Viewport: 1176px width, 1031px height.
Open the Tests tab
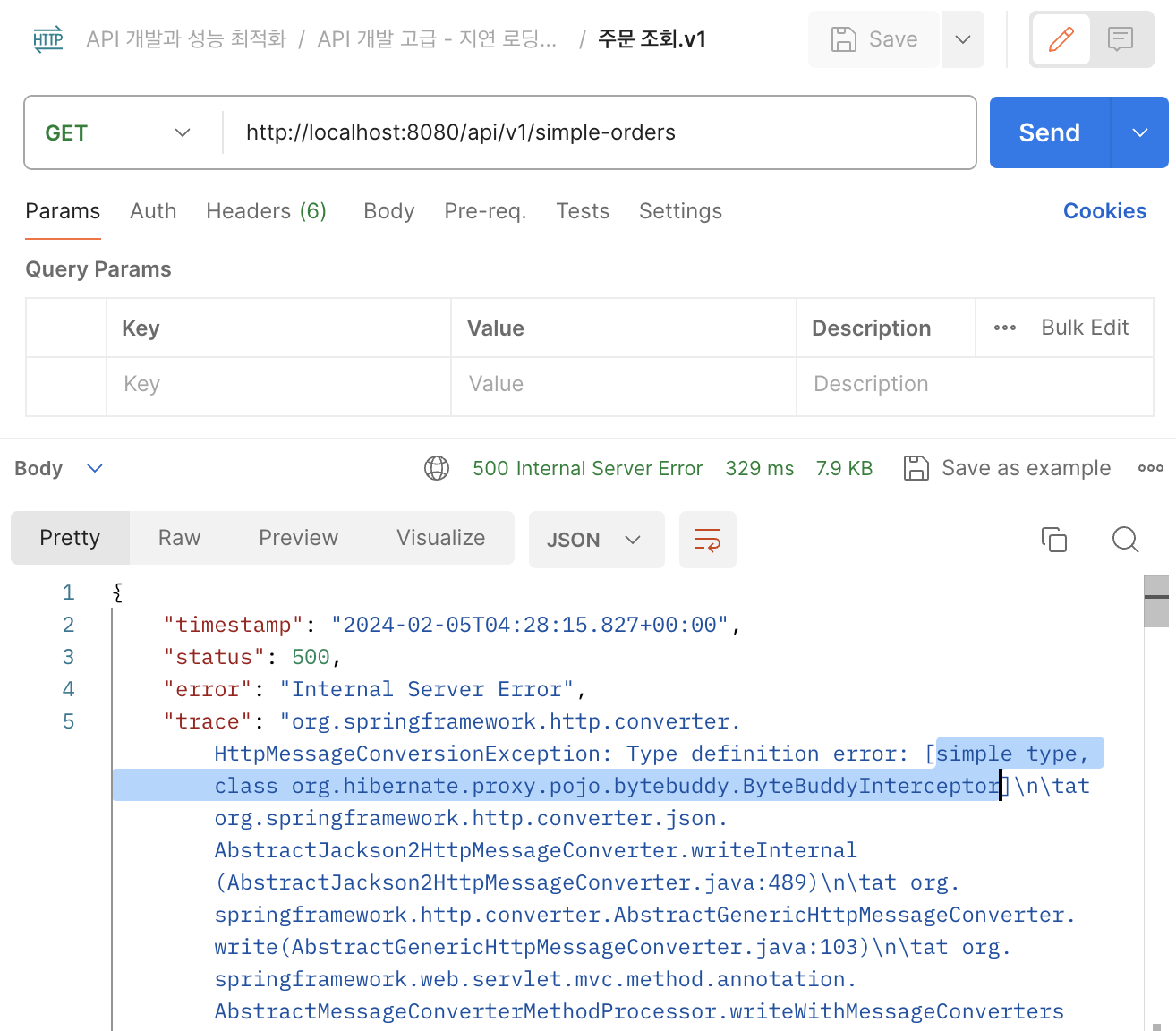583,211
